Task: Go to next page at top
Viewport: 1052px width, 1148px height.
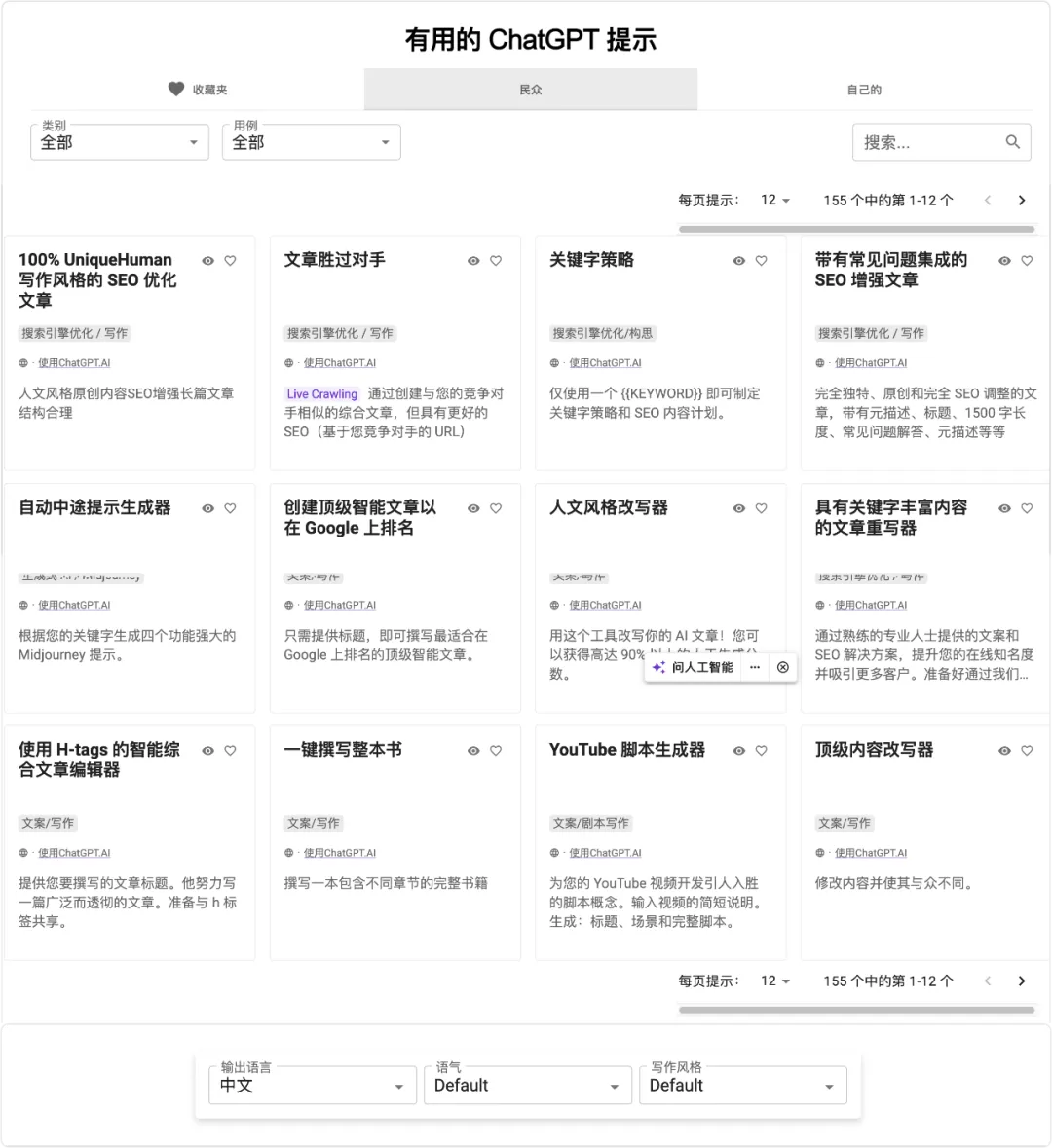Action: pyautogui.click(x=1021, y=200)
